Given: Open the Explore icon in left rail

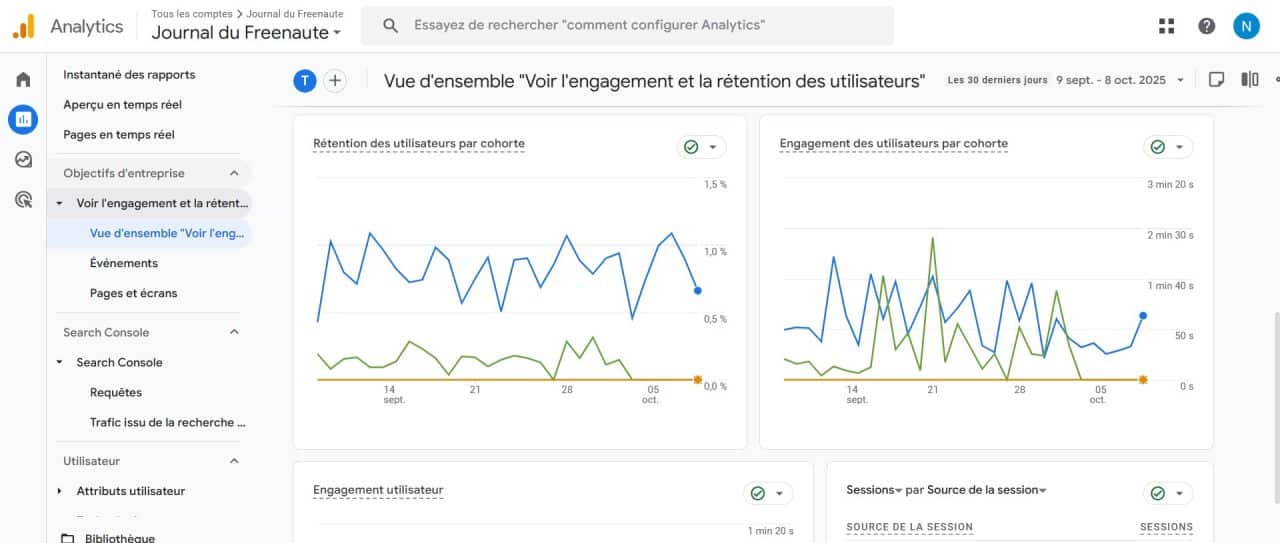Looking at the screenshot, I should coord(23,159).
